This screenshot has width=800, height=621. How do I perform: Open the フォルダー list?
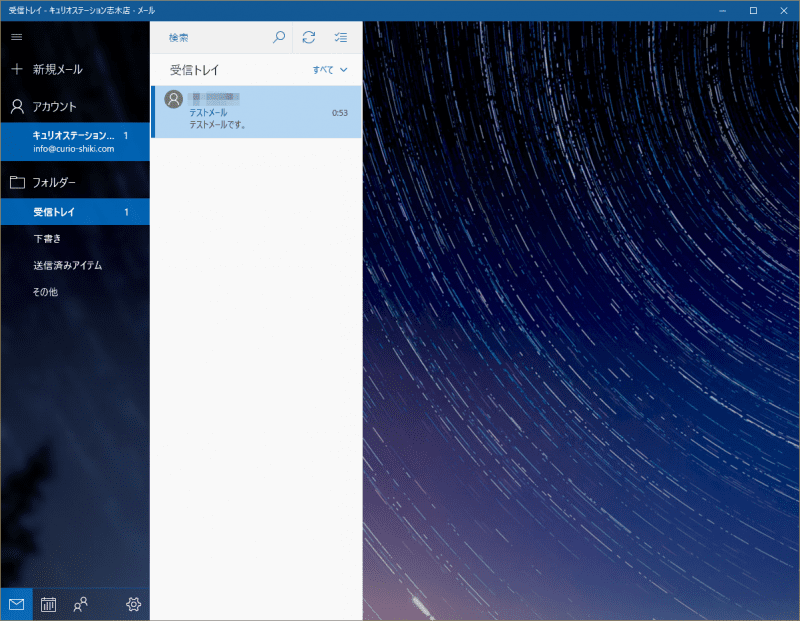point(75,182)
